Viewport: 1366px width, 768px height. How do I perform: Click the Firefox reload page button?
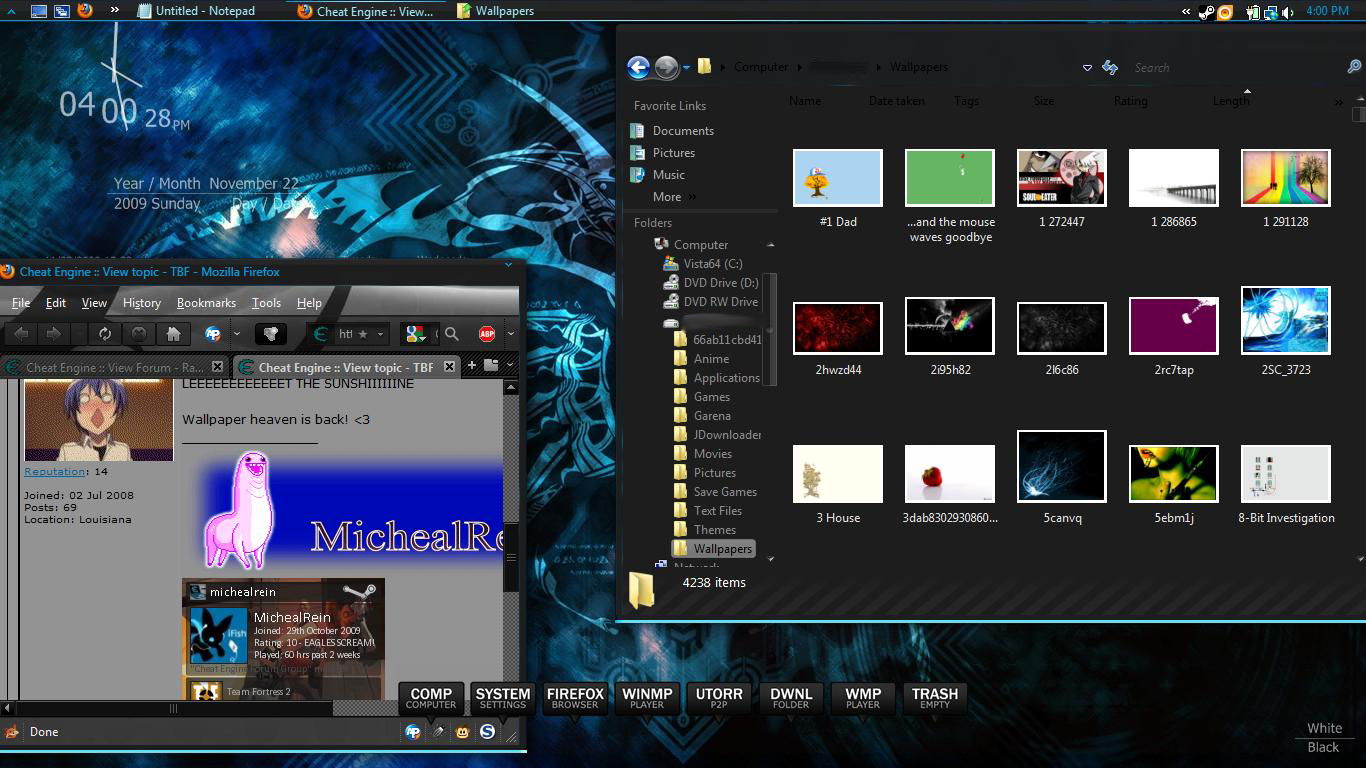105,334
